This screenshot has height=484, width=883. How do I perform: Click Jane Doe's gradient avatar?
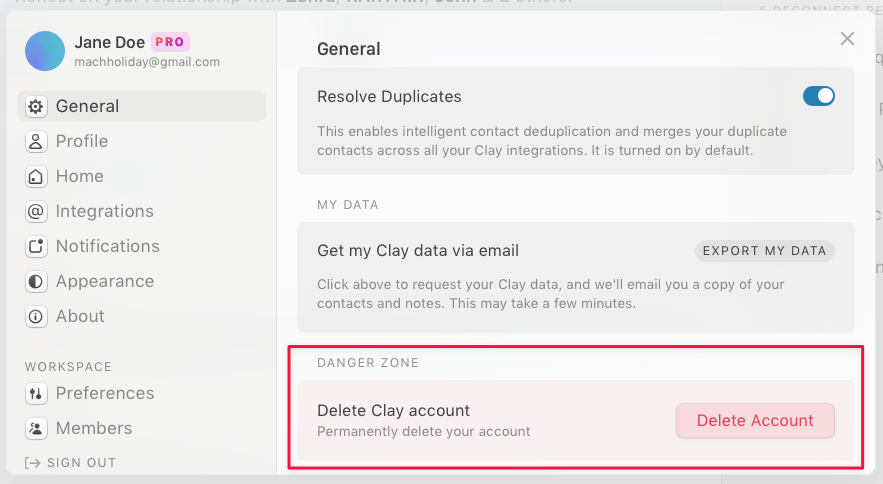(45, 51)
